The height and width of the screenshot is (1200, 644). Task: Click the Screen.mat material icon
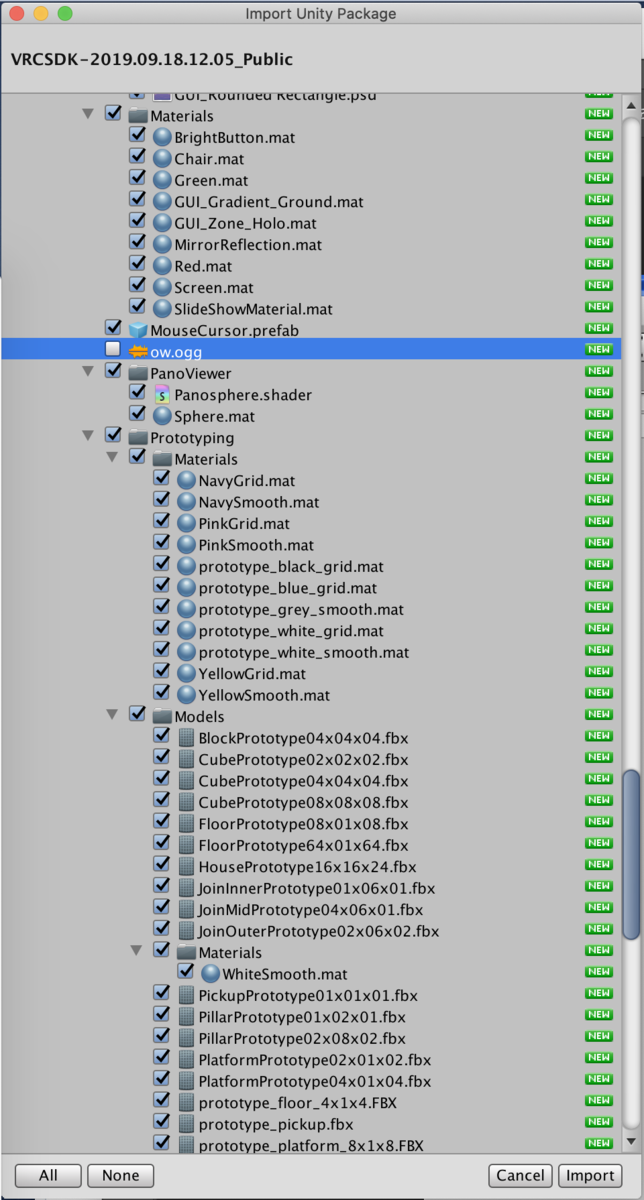[162, 287]
